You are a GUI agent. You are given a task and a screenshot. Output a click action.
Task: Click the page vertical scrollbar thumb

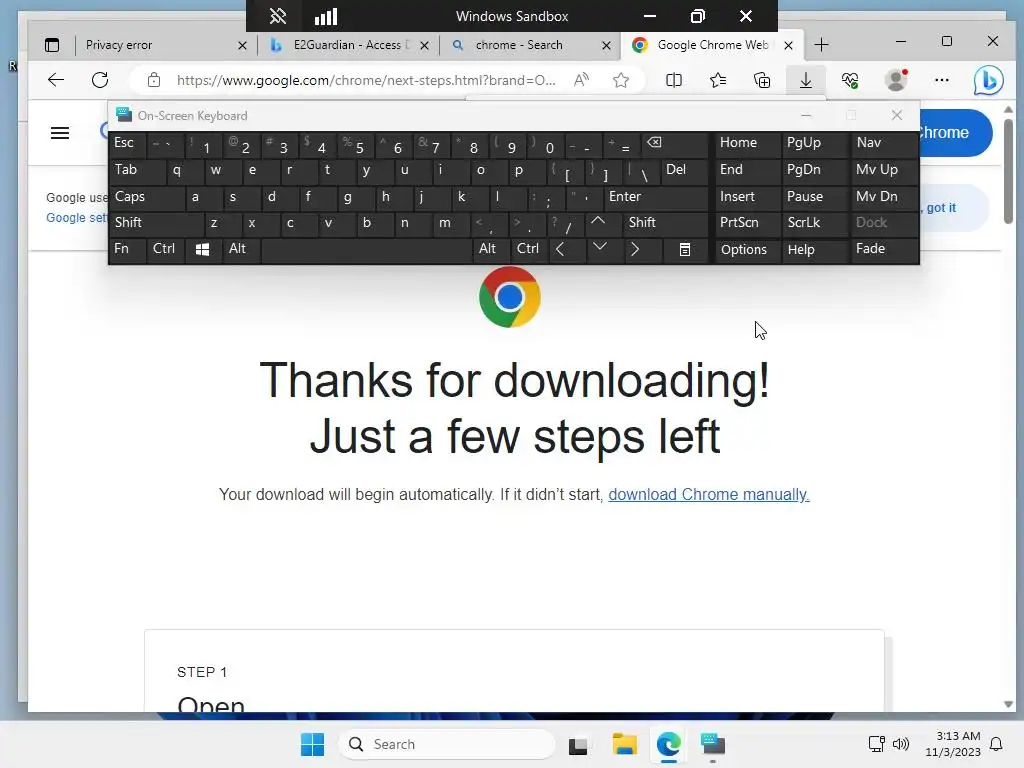pos(1008,171)
